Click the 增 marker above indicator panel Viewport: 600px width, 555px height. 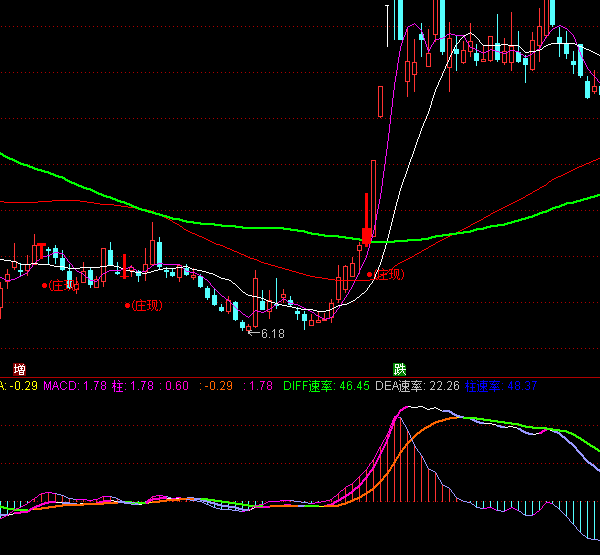coord(19,369)
